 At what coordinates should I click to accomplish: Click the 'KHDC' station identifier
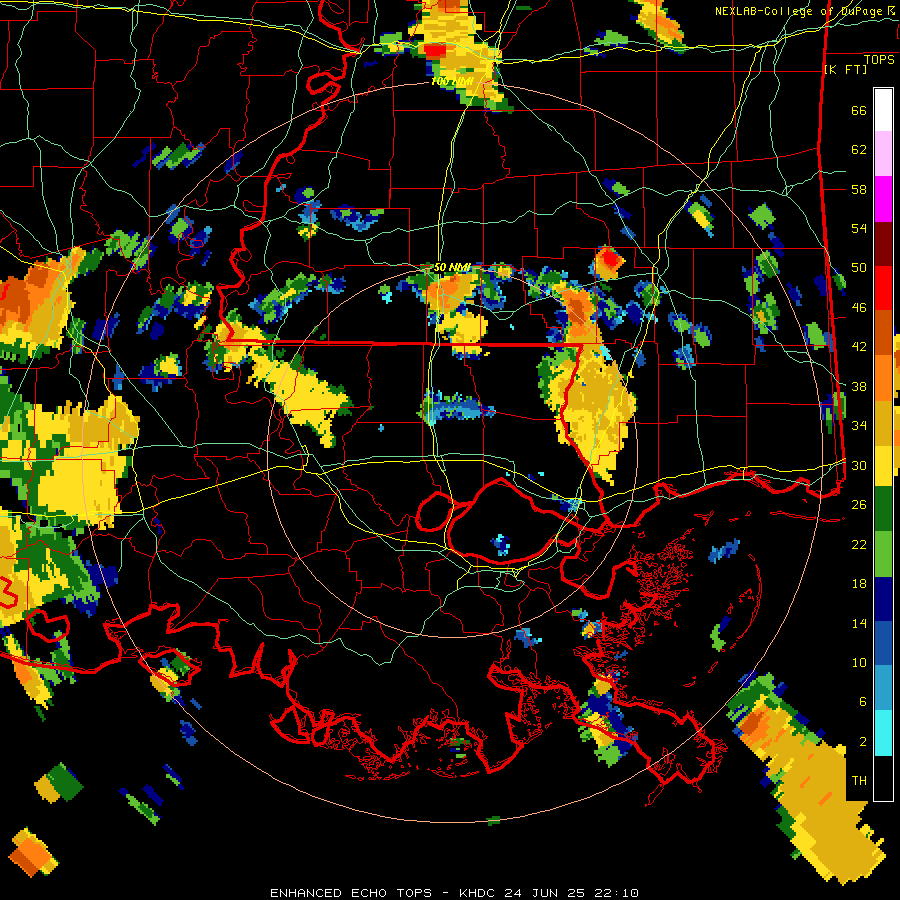(478, 893)
